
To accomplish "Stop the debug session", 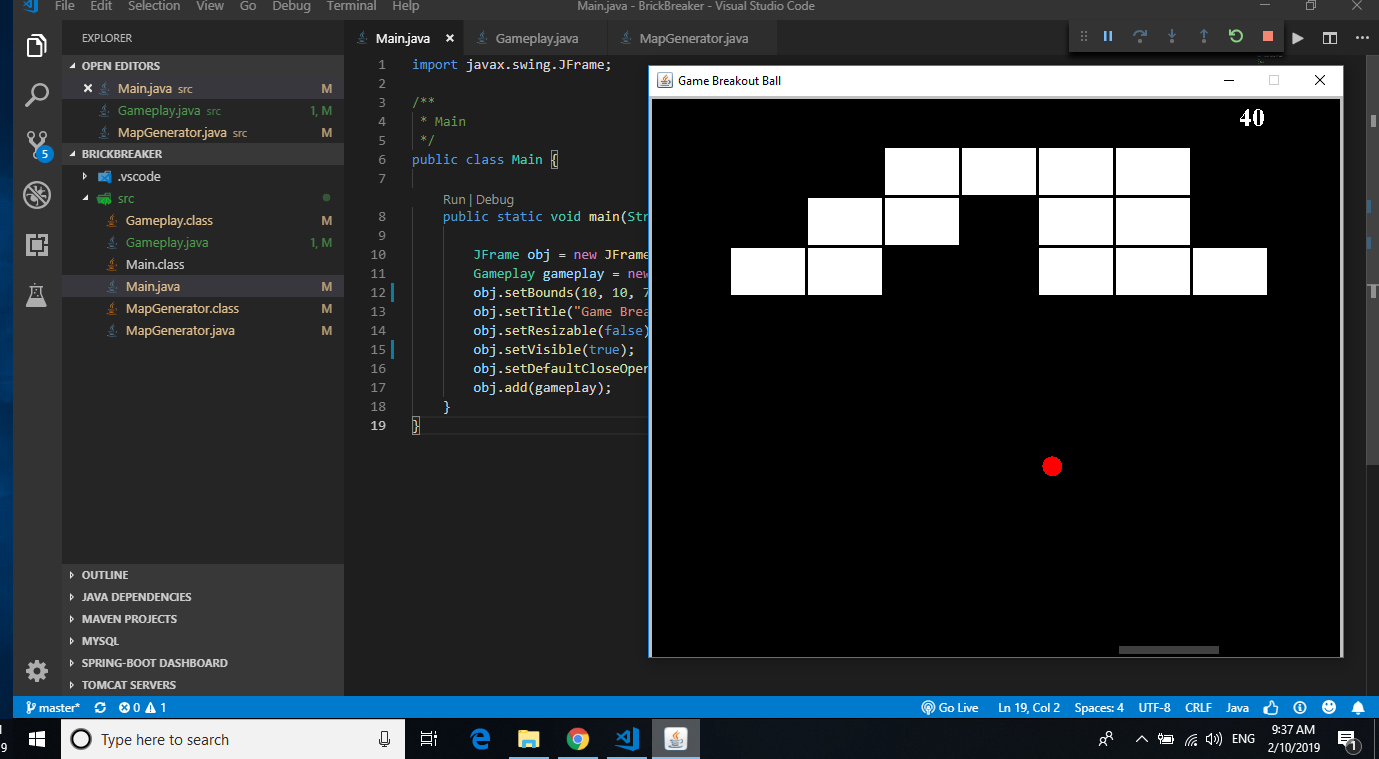I will pos(1268,36).
